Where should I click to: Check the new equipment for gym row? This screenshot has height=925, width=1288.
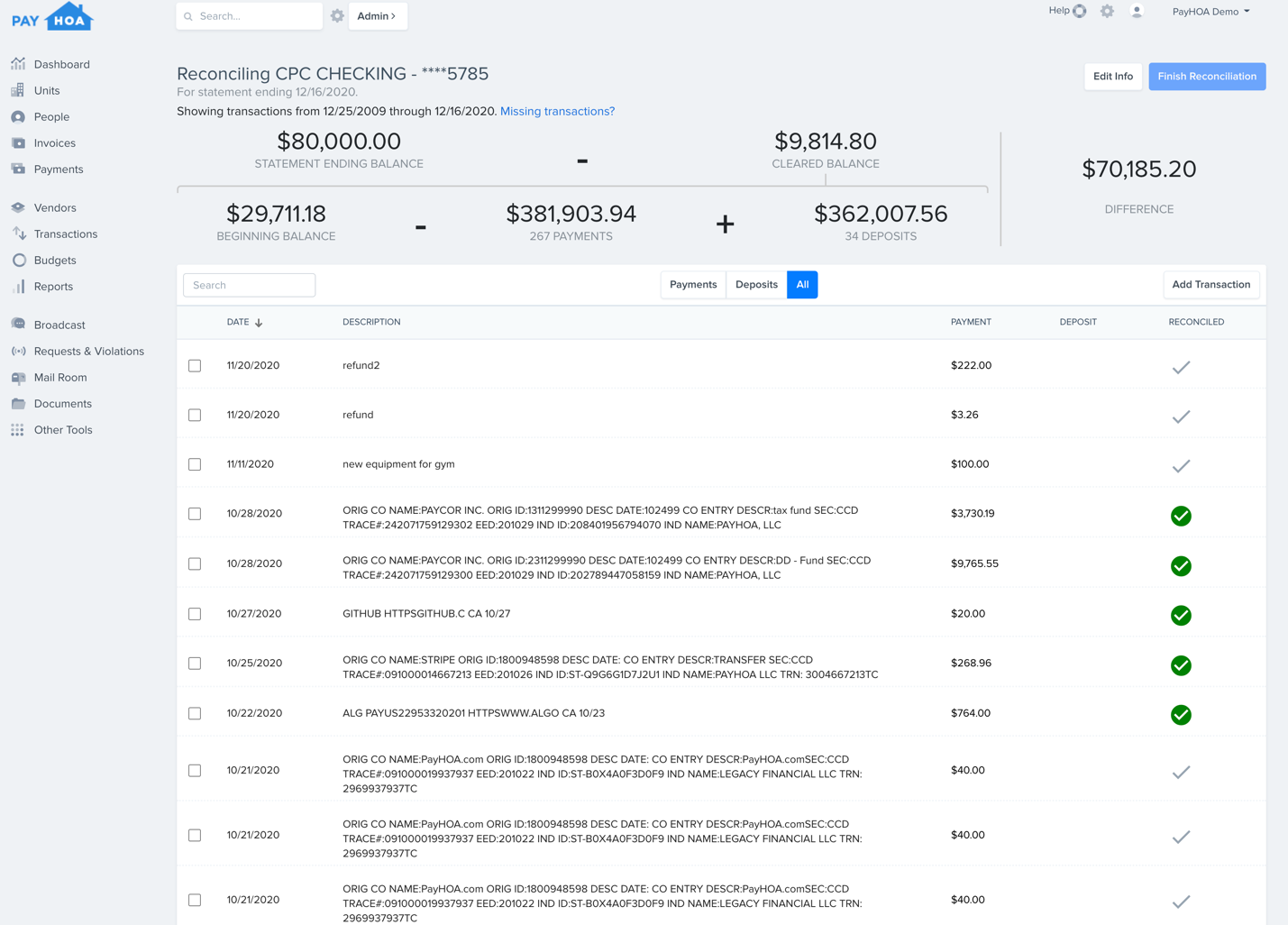tap(195, 464)
